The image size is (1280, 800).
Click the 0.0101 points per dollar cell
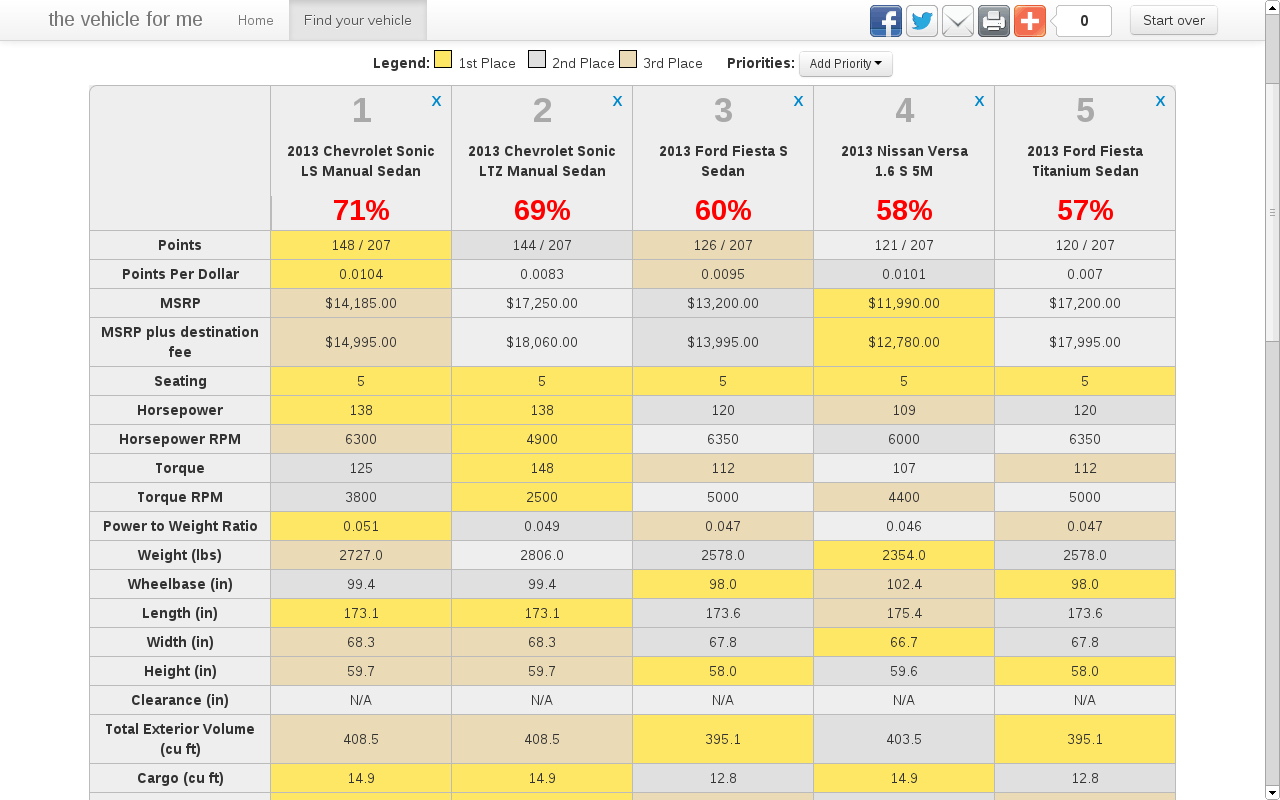coord(904,274)
